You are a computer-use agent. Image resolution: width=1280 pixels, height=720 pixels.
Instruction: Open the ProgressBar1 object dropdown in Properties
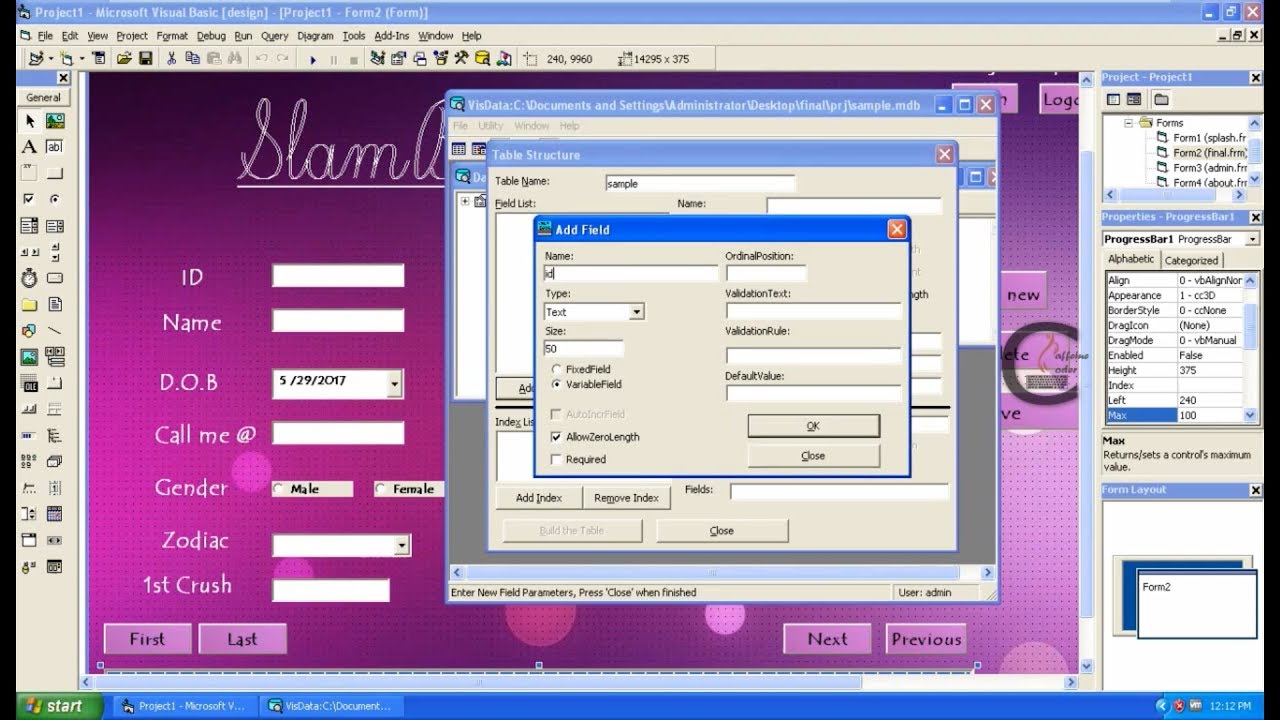1251,240
